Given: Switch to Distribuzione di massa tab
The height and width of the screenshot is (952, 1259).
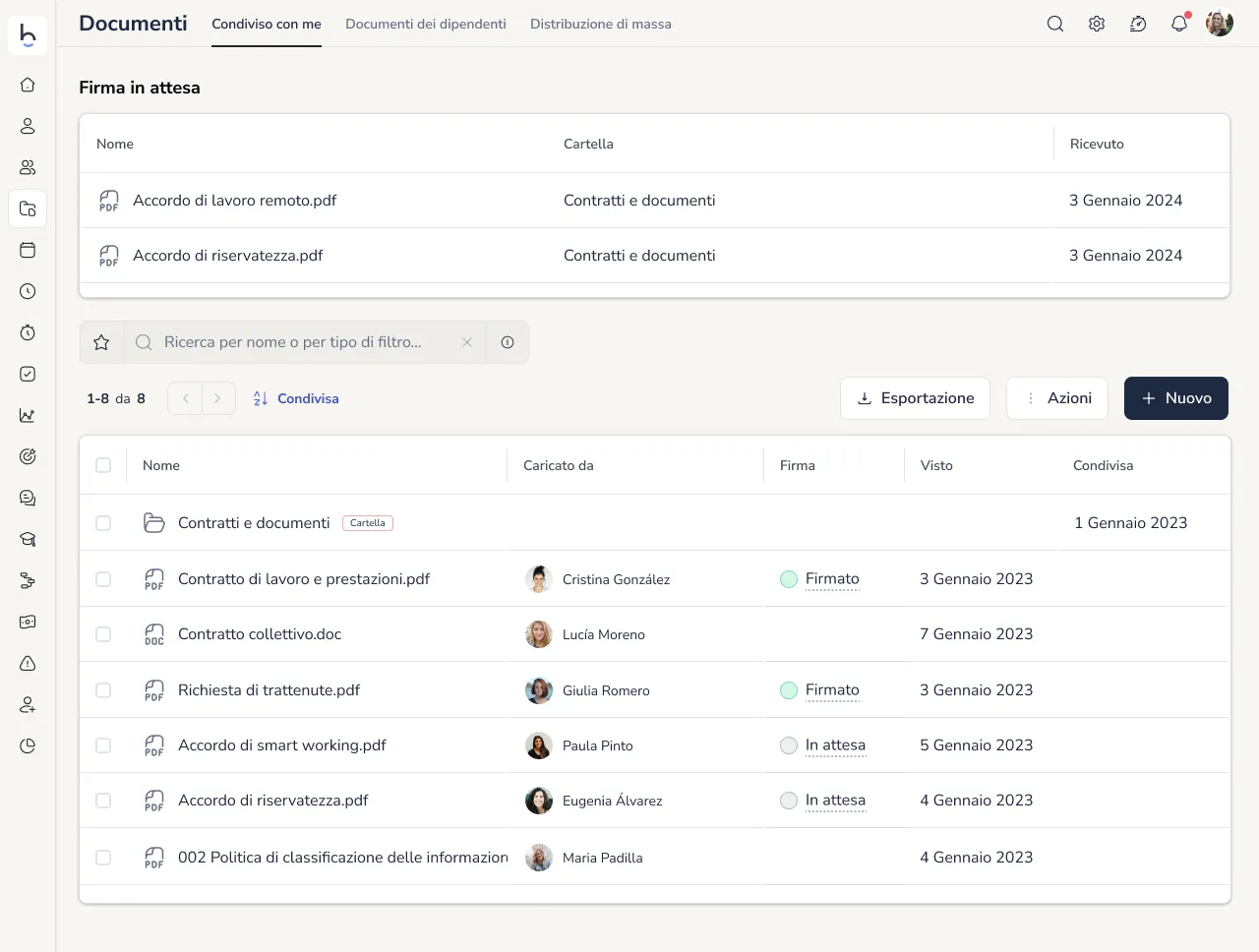Looking at the screenshot, I should point(601,24).
